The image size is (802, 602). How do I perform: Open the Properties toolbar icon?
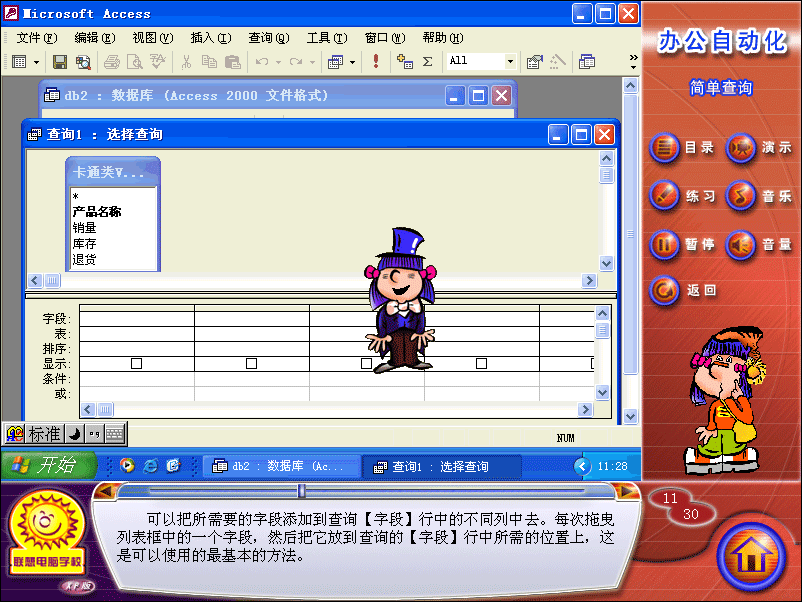(x=535, y=62)
